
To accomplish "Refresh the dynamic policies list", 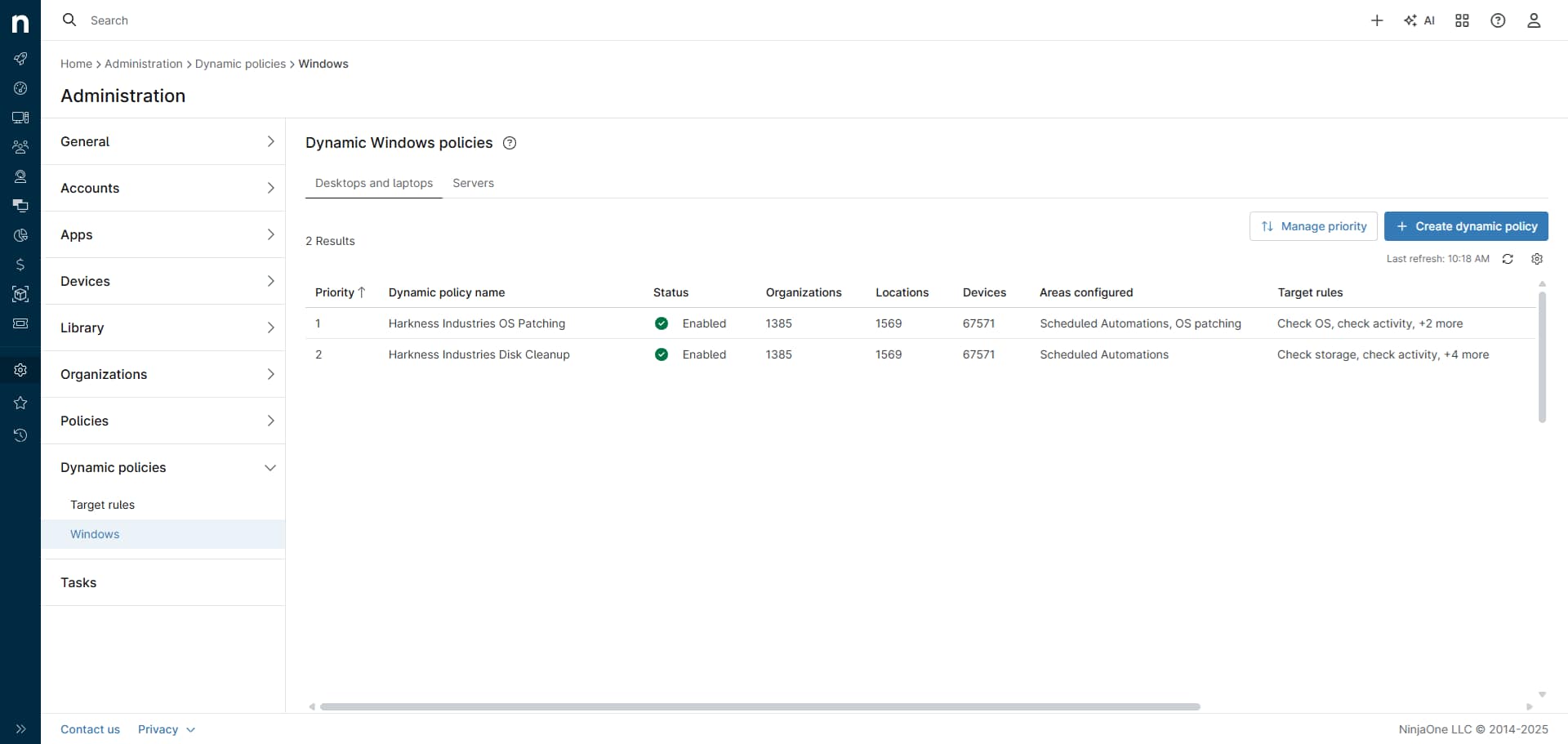I will click(x=1508, y=259).
